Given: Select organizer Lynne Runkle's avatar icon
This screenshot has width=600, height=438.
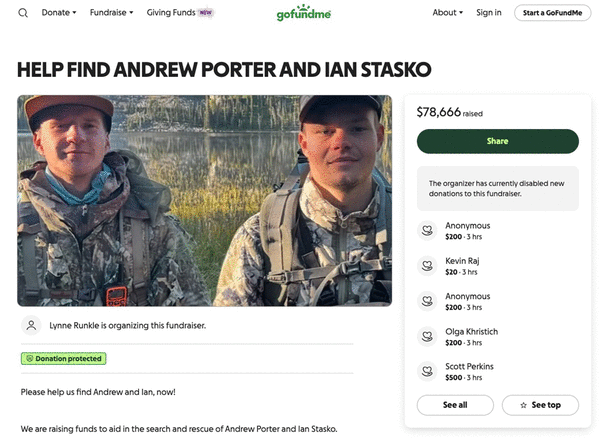Looking at the screenshot, I should [x=31, y=326].
